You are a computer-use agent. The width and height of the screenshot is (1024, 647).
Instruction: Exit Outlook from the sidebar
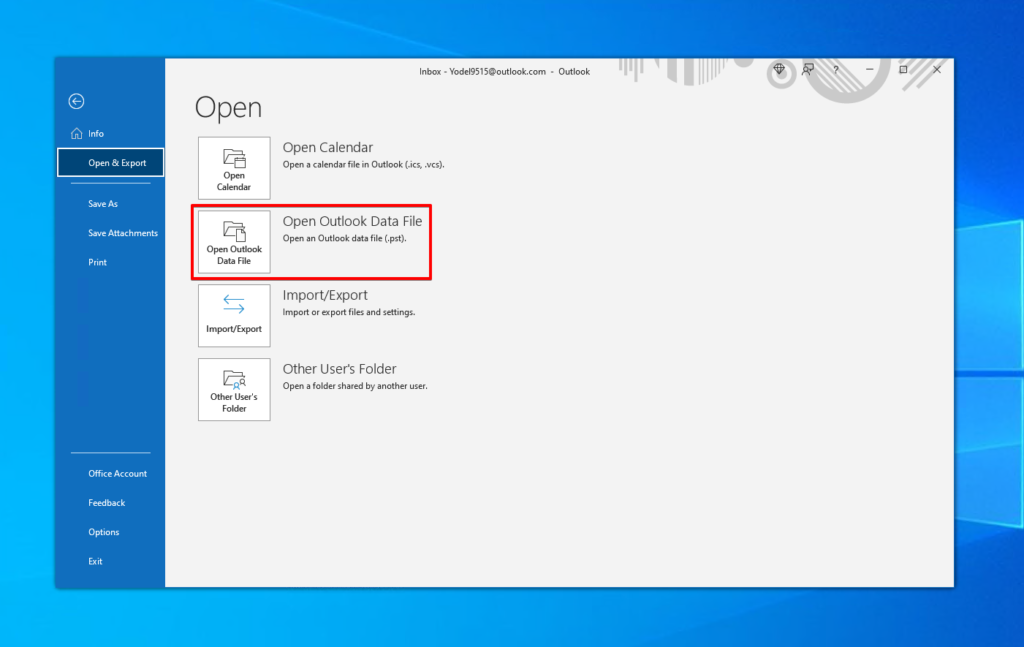(x=94, y=561)
